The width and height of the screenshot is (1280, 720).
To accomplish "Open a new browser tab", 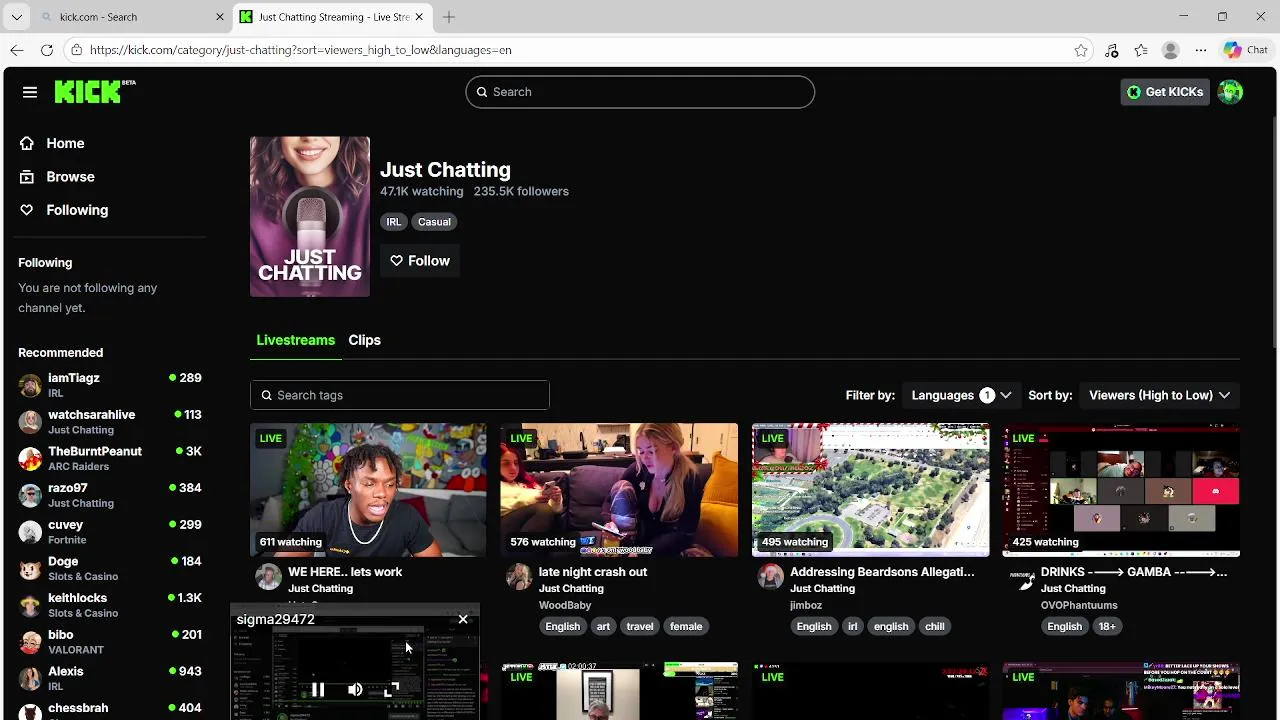I will click(x=449, y=17).
